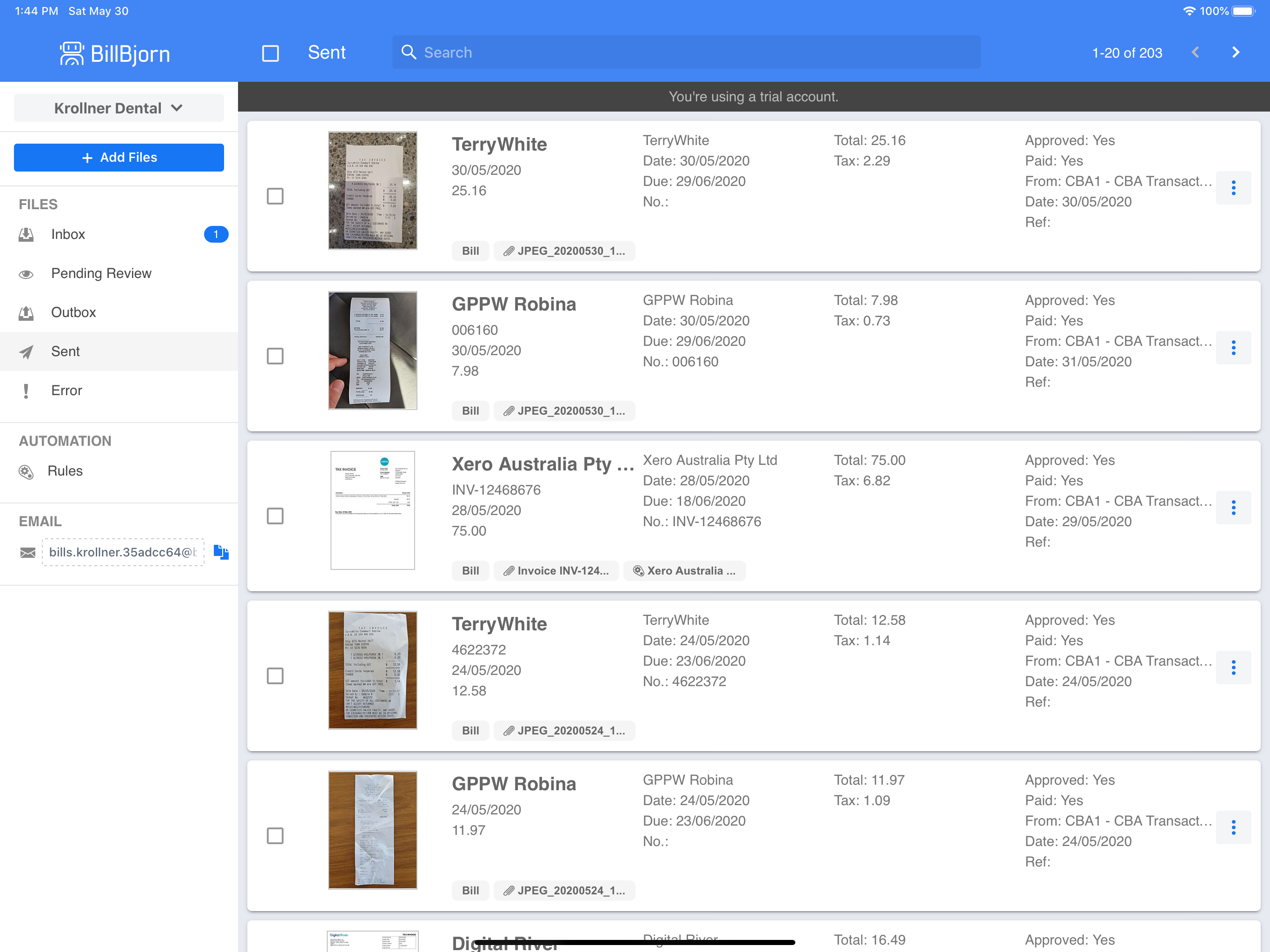Image resolution: width=1270 pixels, height=952 pixels.
Task: Copy the bills email address icon
Action: point(221,552)
